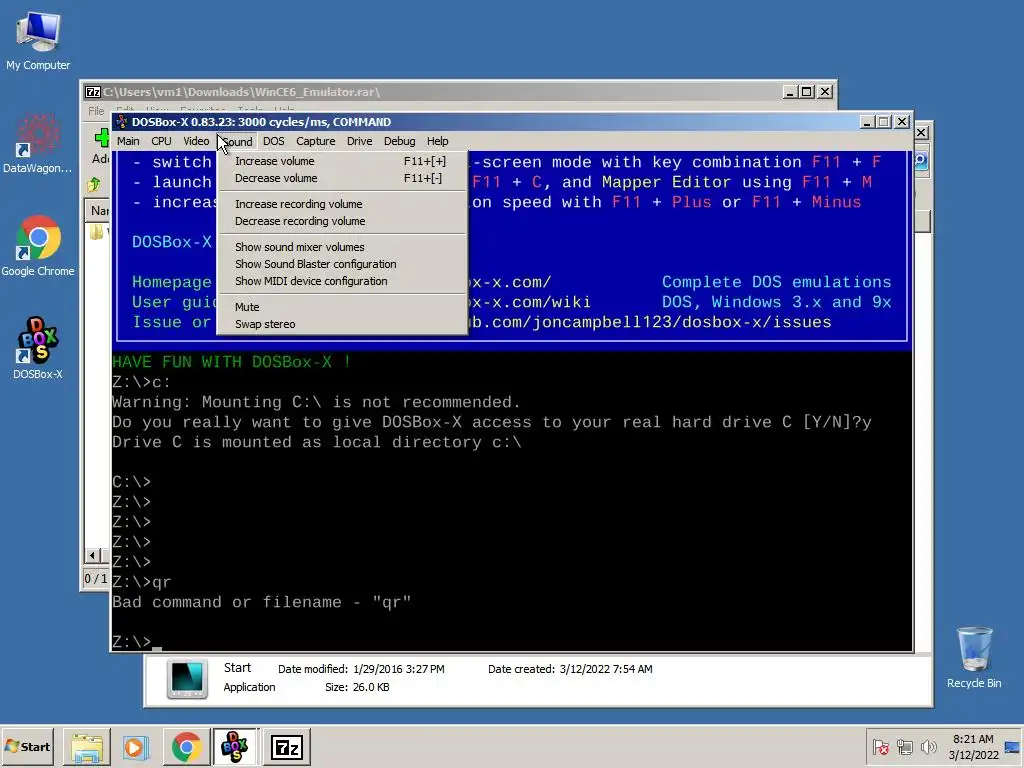Open Windows Media Player from the taskbar

(136, 747)
